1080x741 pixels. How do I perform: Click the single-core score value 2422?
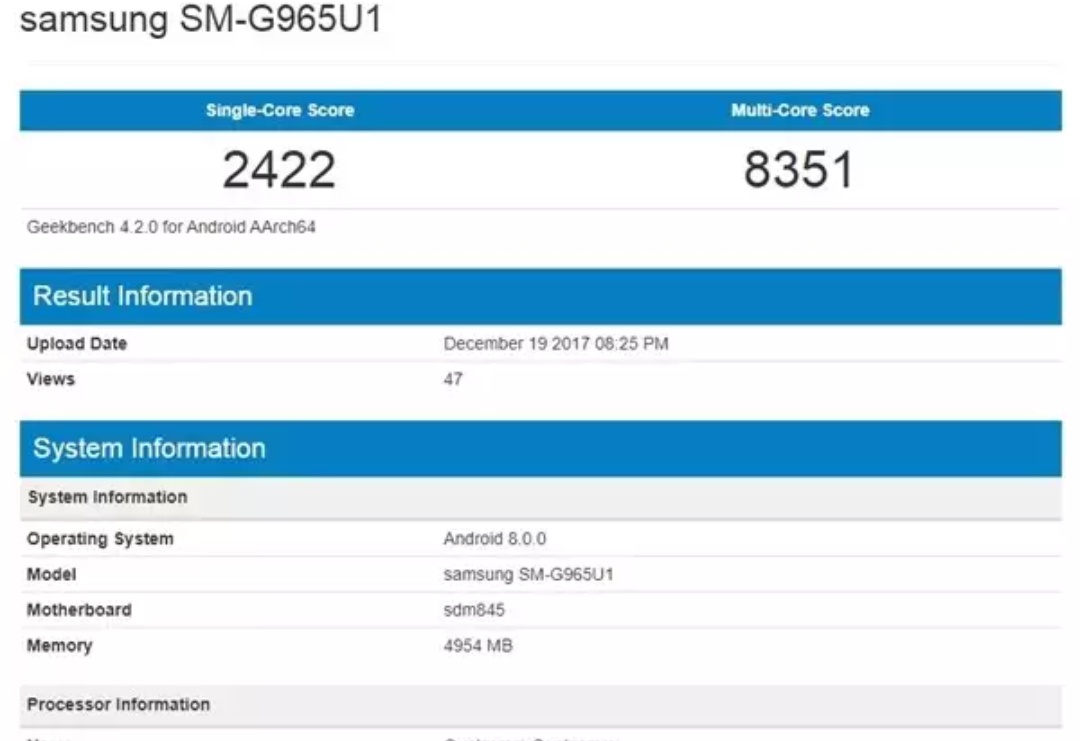pyautogui.click(x=279, y=169)
